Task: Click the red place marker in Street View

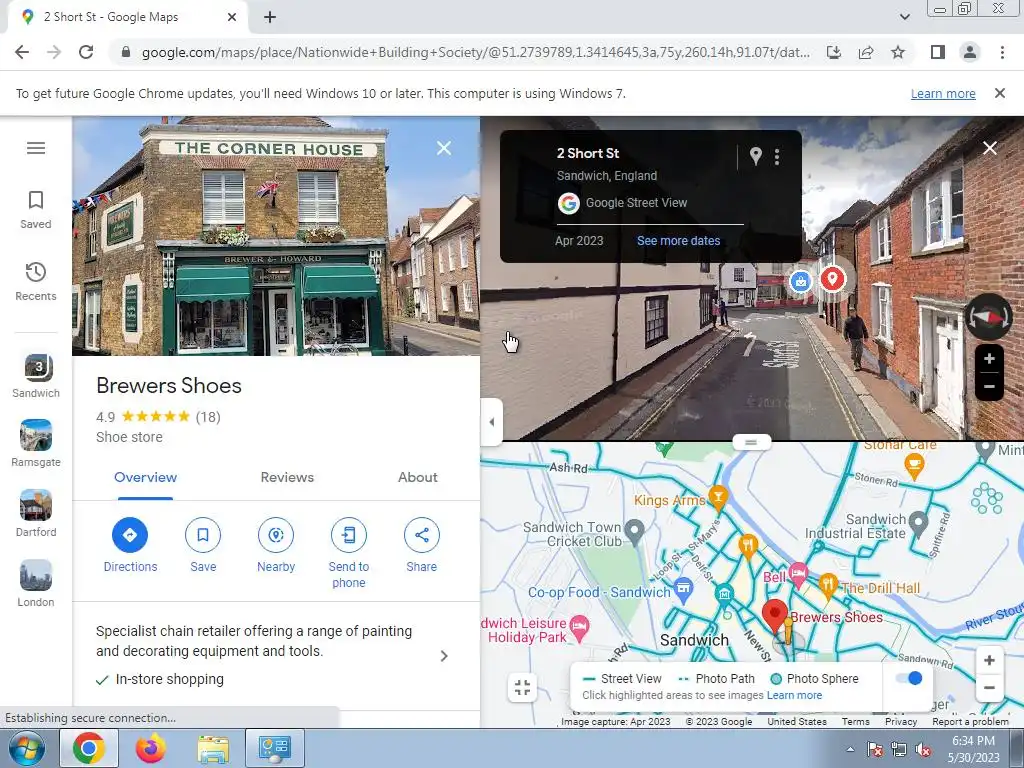Action: 832,279
